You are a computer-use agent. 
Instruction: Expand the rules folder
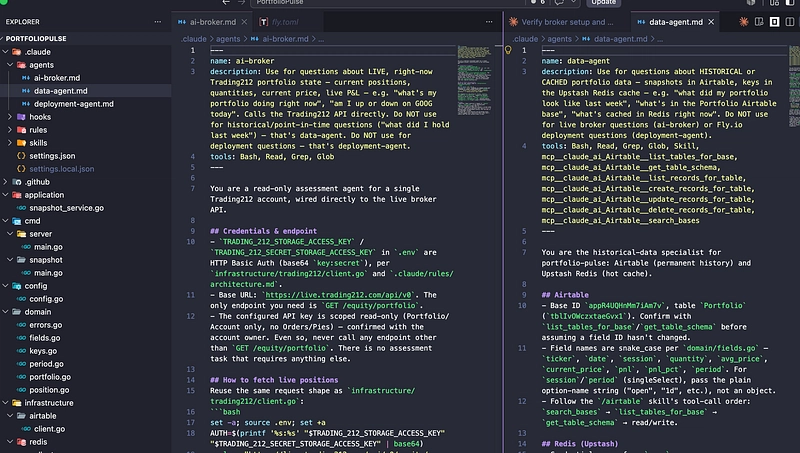[x=10, y=130]
